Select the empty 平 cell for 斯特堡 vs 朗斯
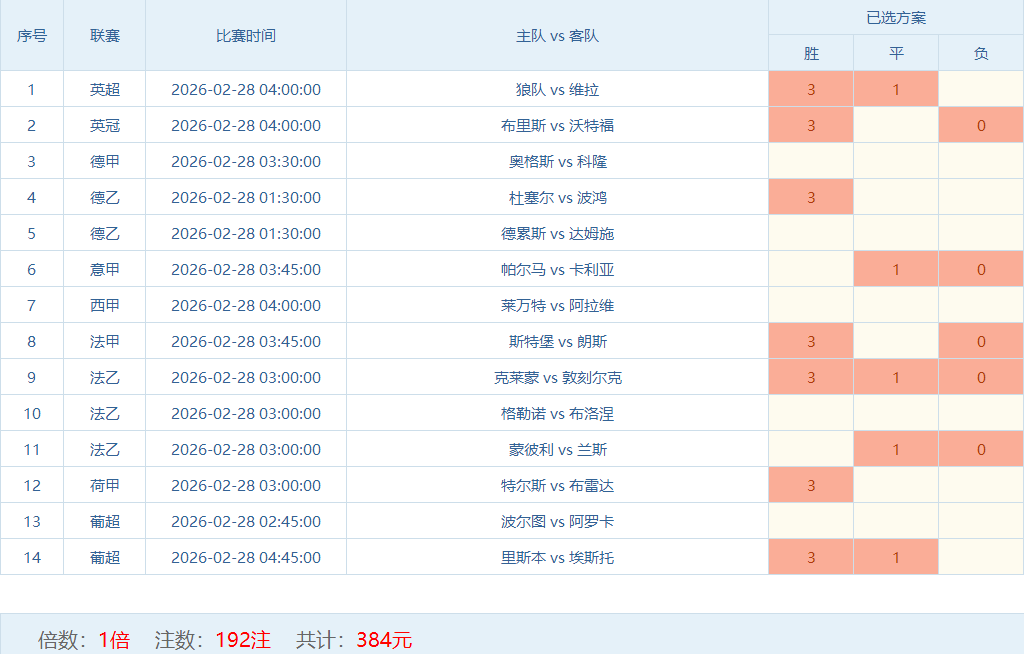Viewport: 1024px width, 654px height. coord(896,341)
